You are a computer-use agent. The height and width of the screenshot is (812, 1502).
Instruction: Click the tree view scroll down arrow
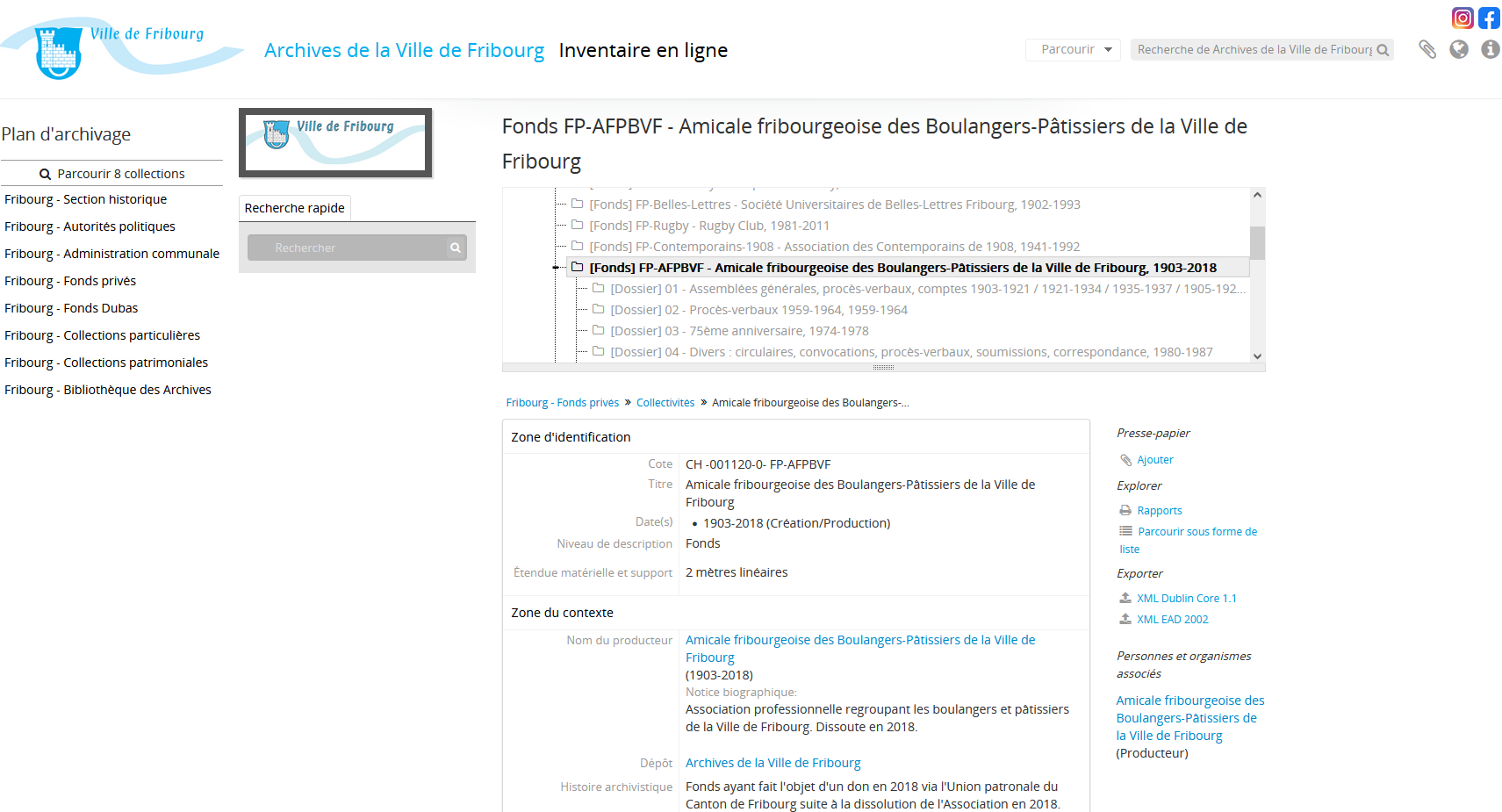coord(1257,356)
